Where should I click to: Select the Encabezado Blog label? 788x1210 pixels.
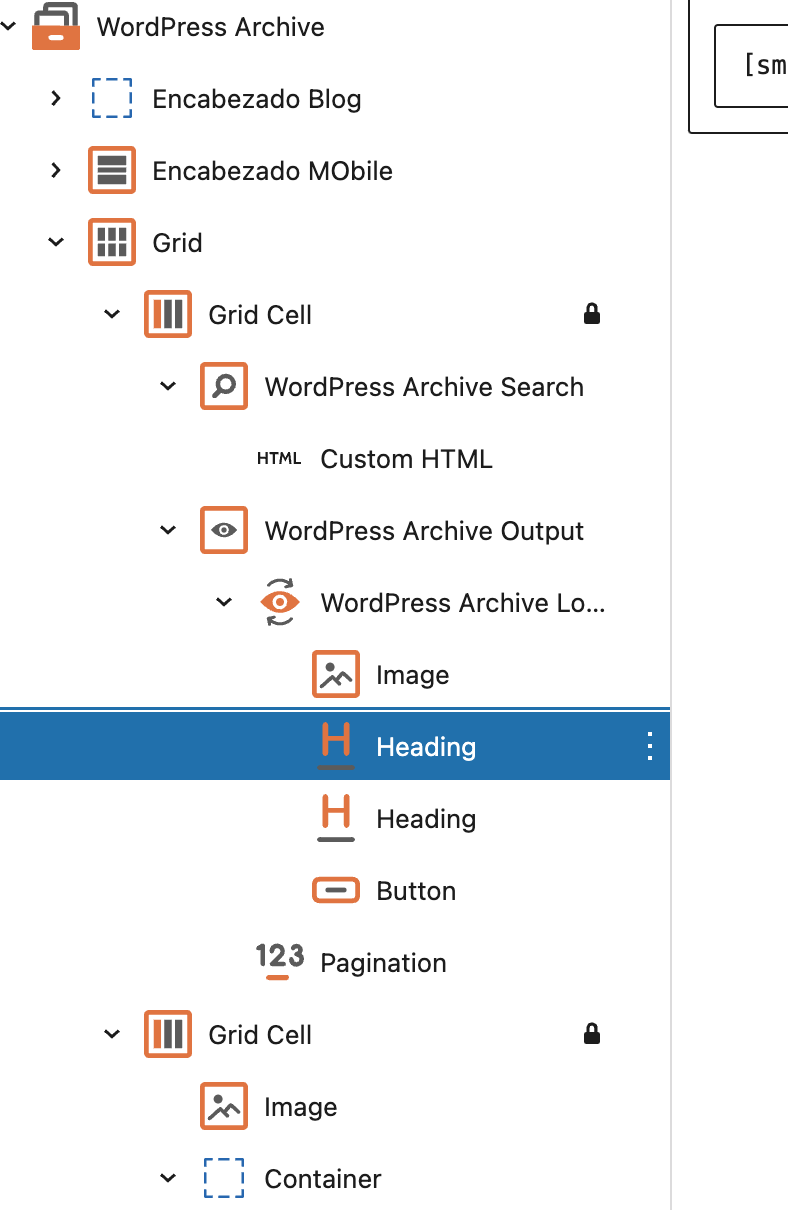(257, 99)
